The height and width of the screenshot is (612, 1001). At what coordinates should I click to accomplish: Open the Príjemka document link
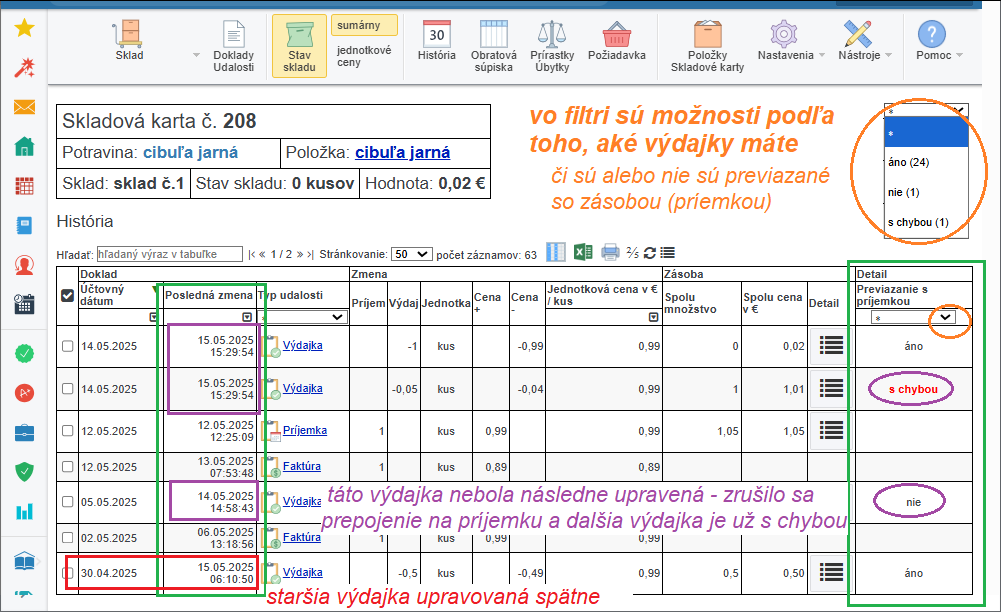305,431
